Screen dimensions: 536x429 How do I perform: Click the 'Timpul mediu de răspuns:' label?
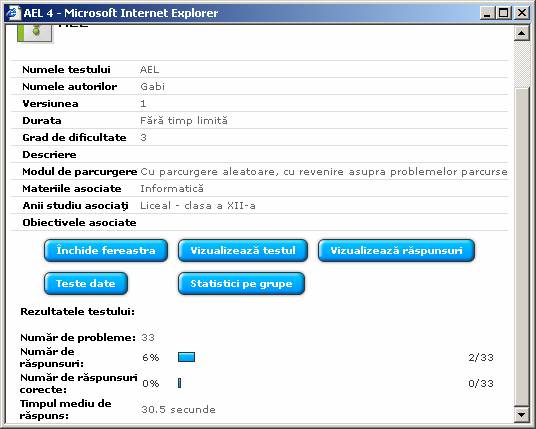click(x=66, y=410)
